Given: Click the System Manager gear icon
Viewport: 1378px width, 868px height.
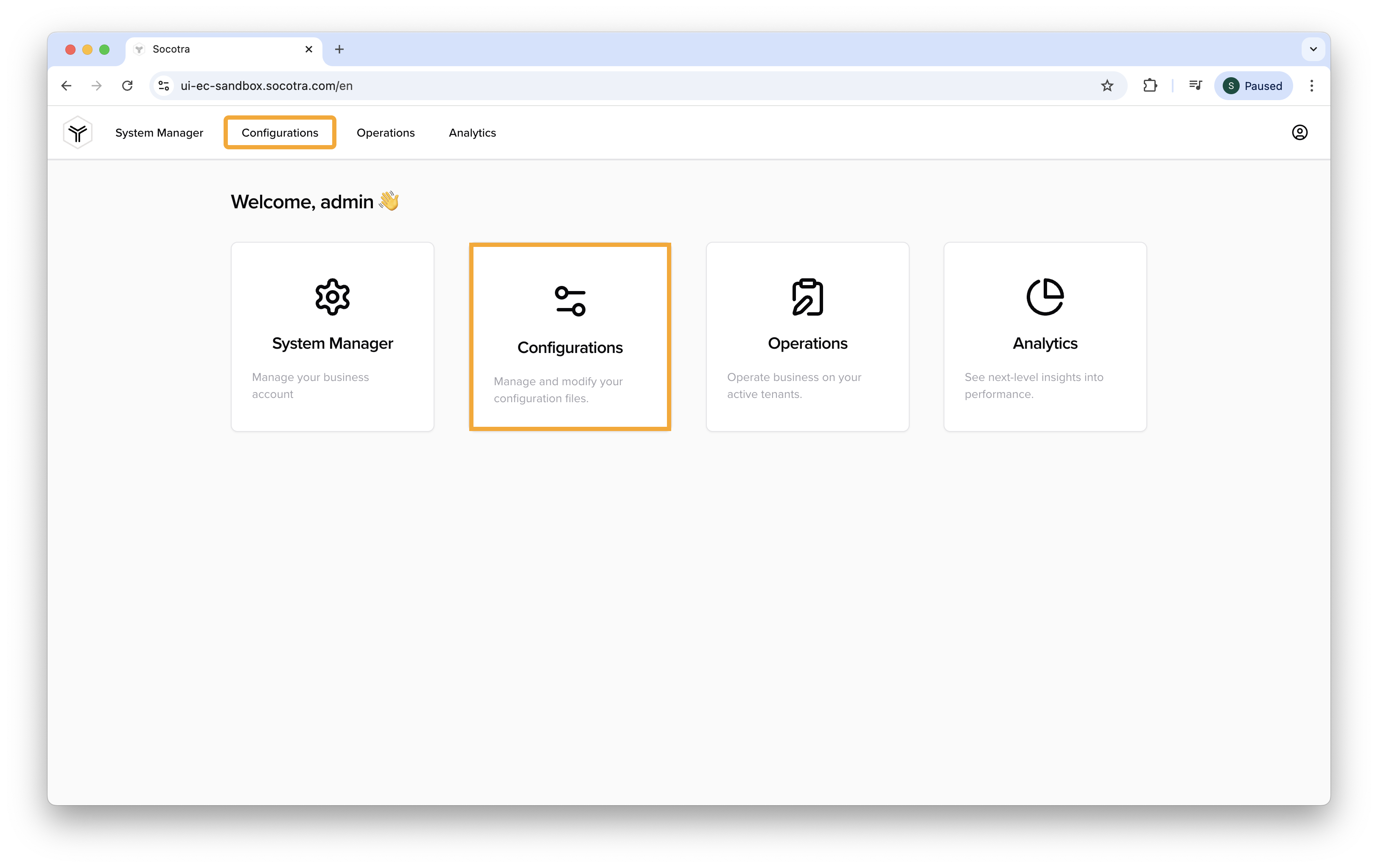Looking at the screenshot, I should pos(333,297).
